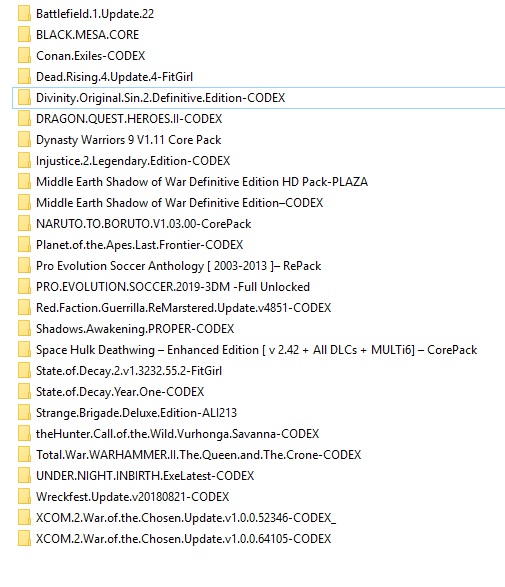Select XCOM.2 Update v1.0.0.64105-CODEX folder

[x=183, y=539]
